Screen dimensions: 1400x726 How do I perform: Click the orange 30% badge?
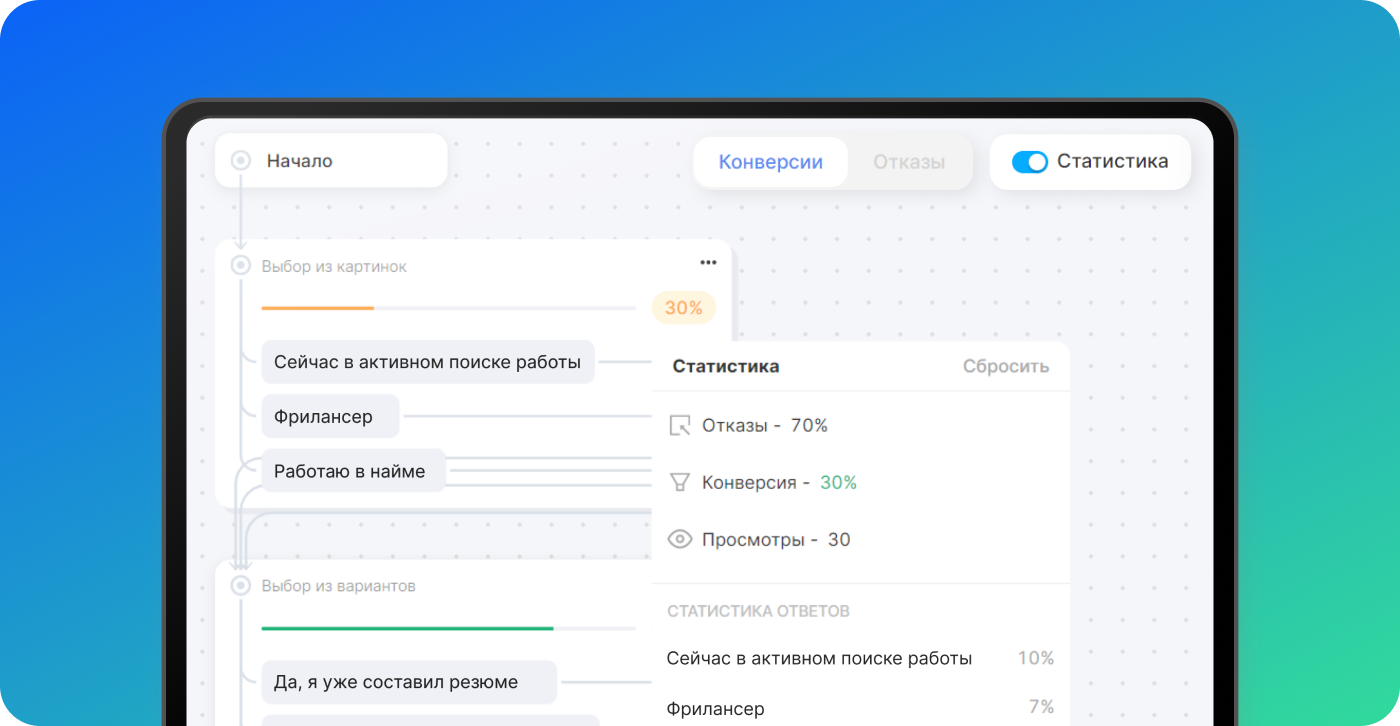tap(684, 308)
